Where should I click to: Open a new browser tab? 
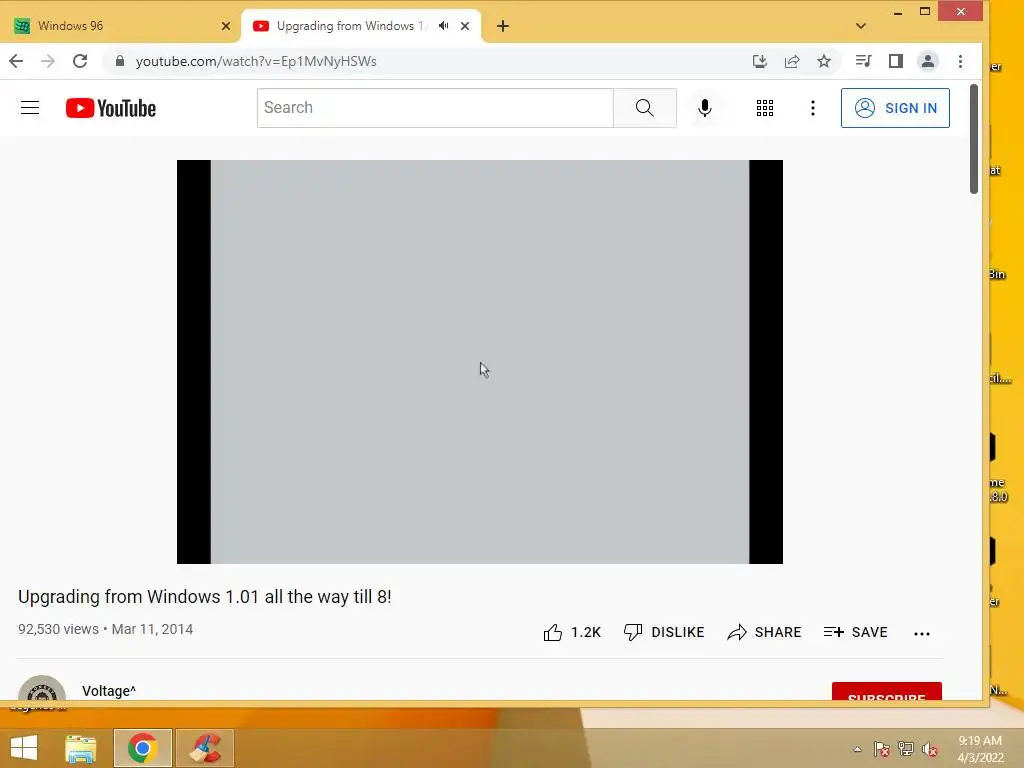point(503,26)
